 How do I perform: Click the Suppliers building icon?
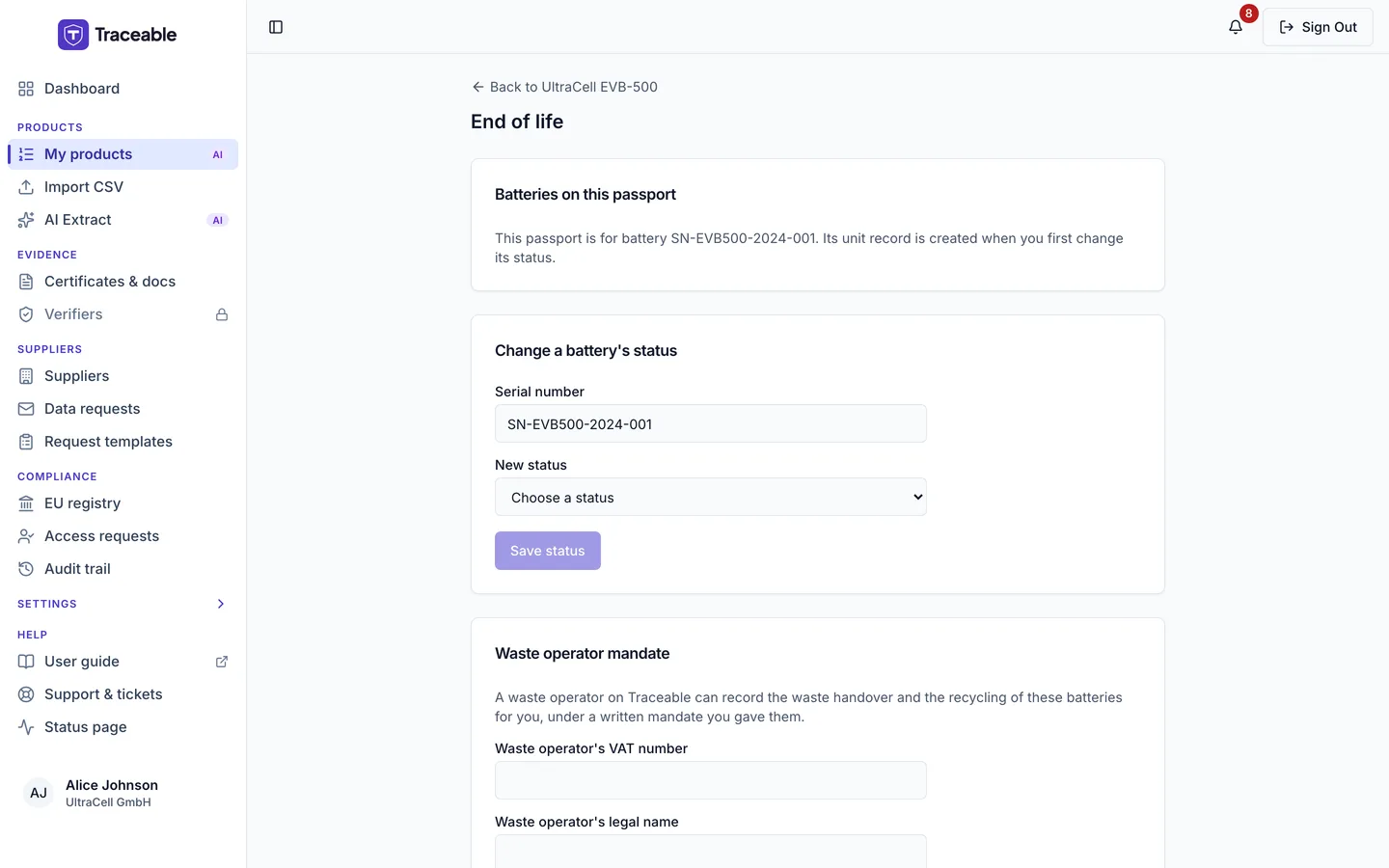point(26,376)
